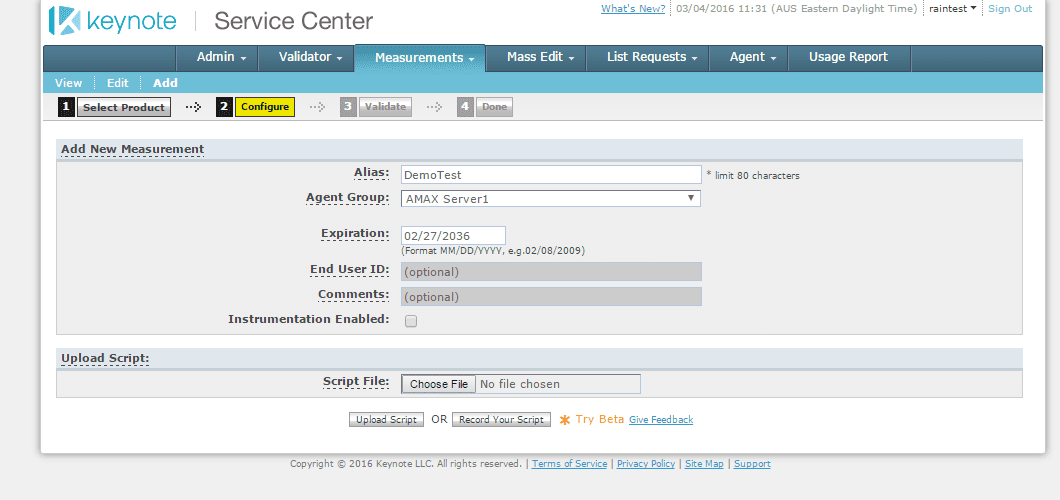The image size is (1060, 500).
Task: Open the Admin menu
Action: click(x=221, y=57)
